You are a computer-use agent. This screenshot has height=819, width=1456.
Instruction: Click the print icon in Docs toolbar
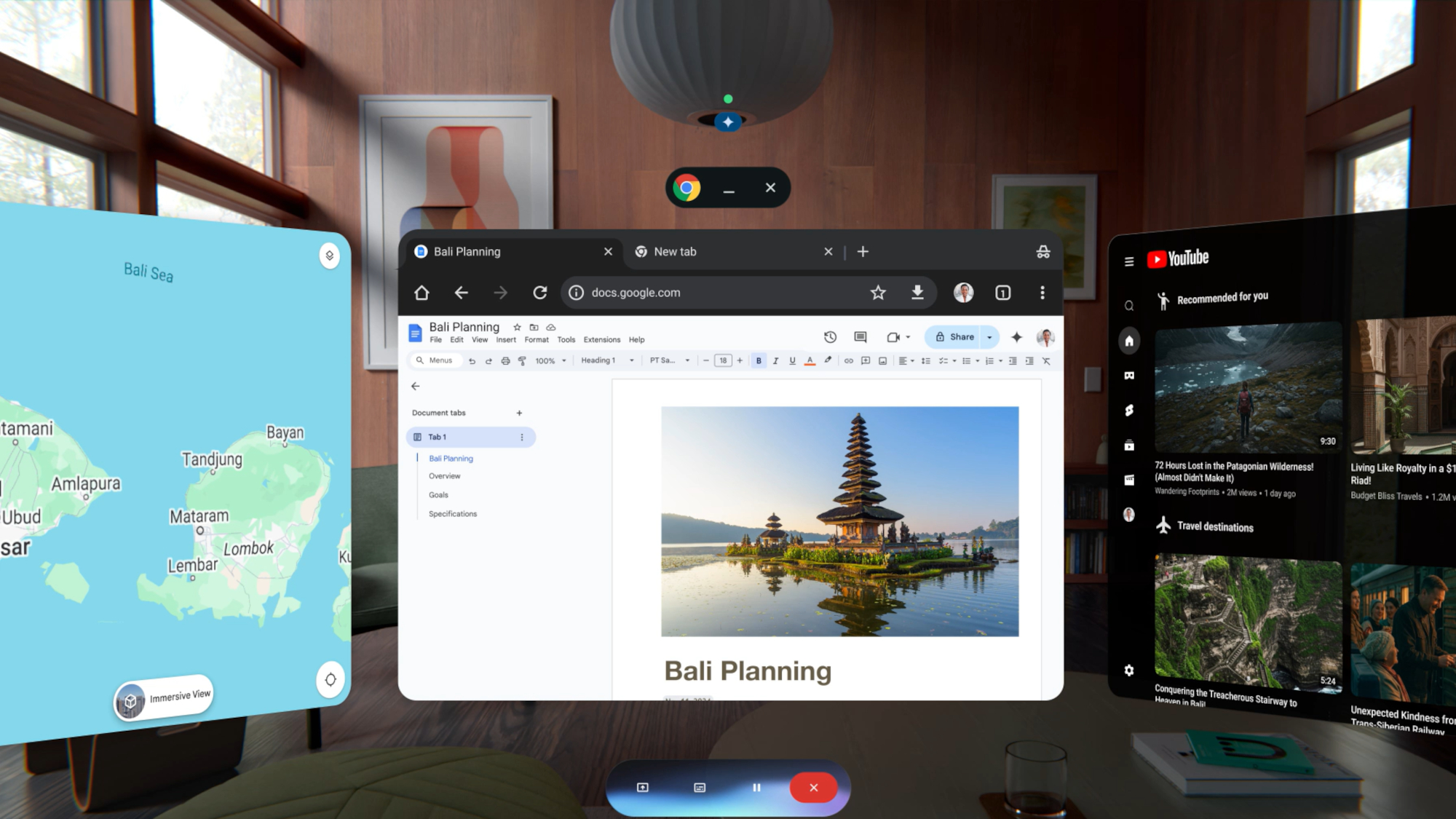[505, 361]
